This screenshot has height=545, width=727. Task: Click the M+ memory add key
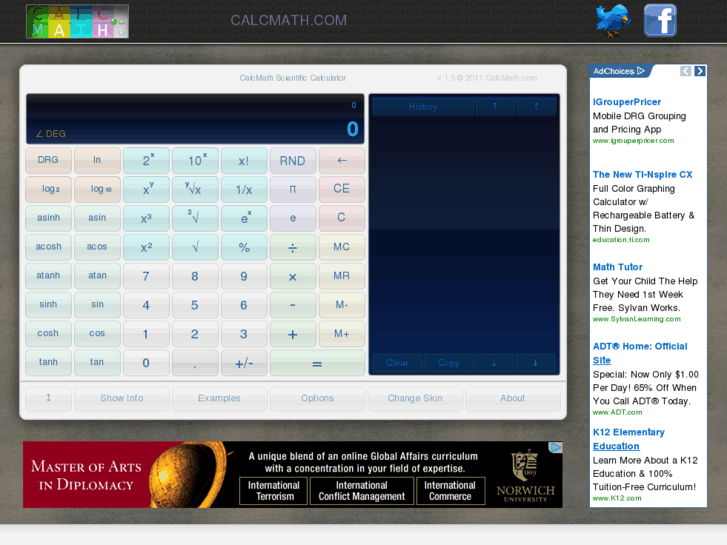click(342, 334)
